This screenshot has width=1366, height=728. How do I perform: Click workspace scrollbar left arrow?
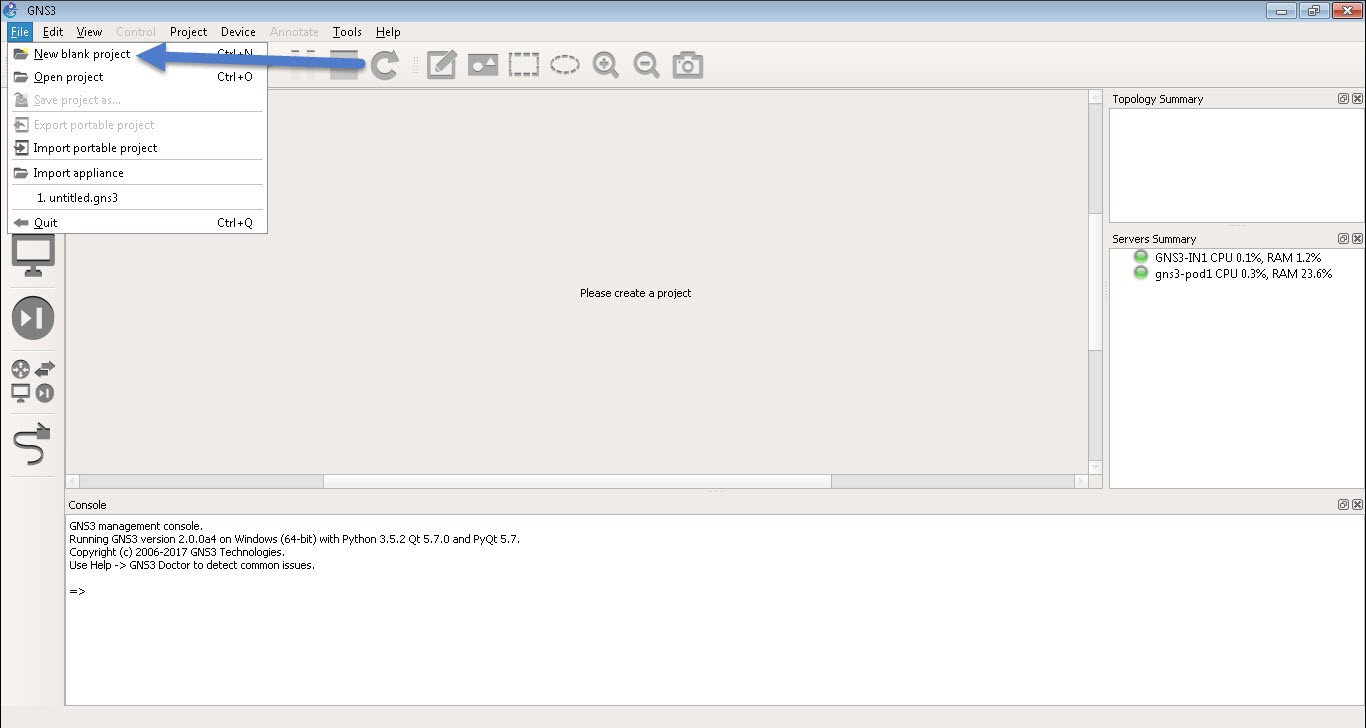tap(73, 481)
